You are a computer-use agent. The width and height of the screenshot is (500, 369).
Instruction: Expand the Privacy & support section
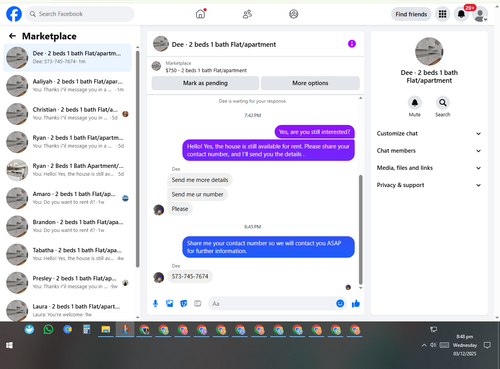(x=429, y=185)
